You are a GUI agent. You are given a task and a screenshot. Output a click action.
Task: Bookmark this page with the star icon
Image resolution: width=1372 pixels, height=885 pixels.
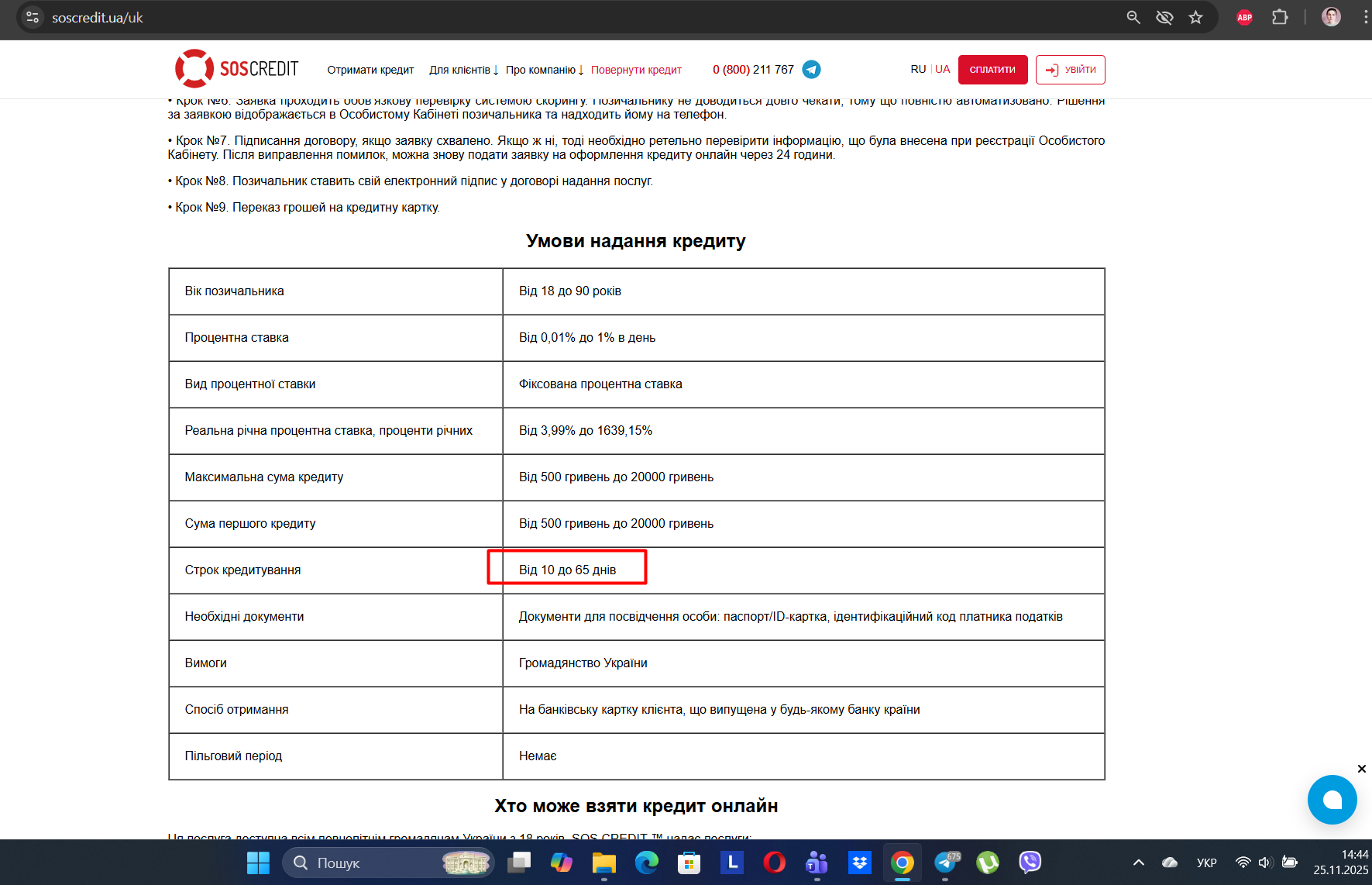click(x=1195, y=17)
